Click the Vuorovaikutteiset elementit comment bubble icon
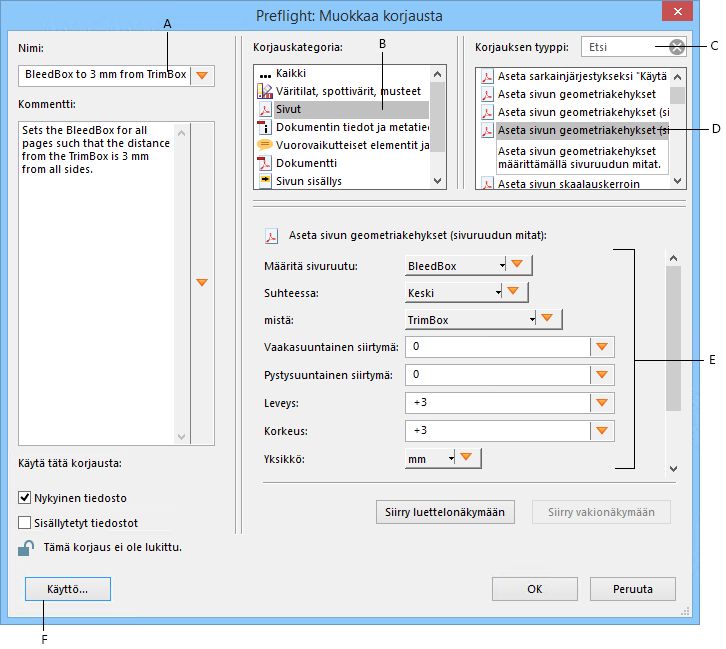The image size is (726, 649). coord(264,145)
